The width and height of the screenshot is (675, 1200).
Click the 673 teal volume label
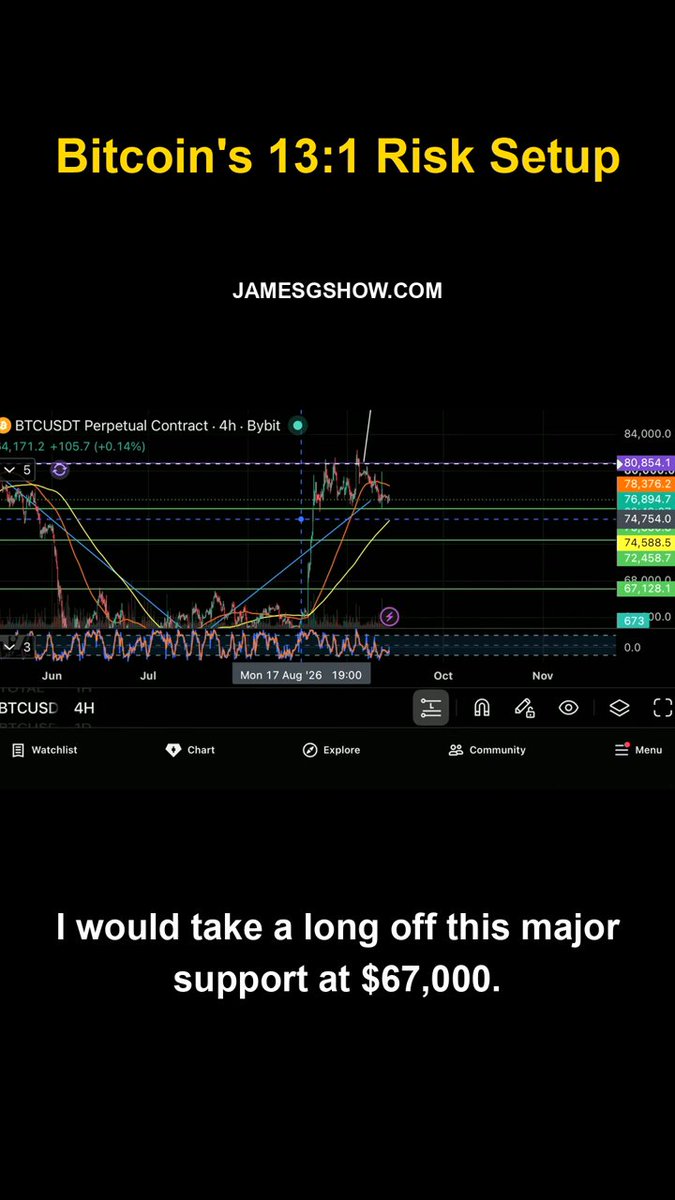pyautogui.click(x=634, y=621)
